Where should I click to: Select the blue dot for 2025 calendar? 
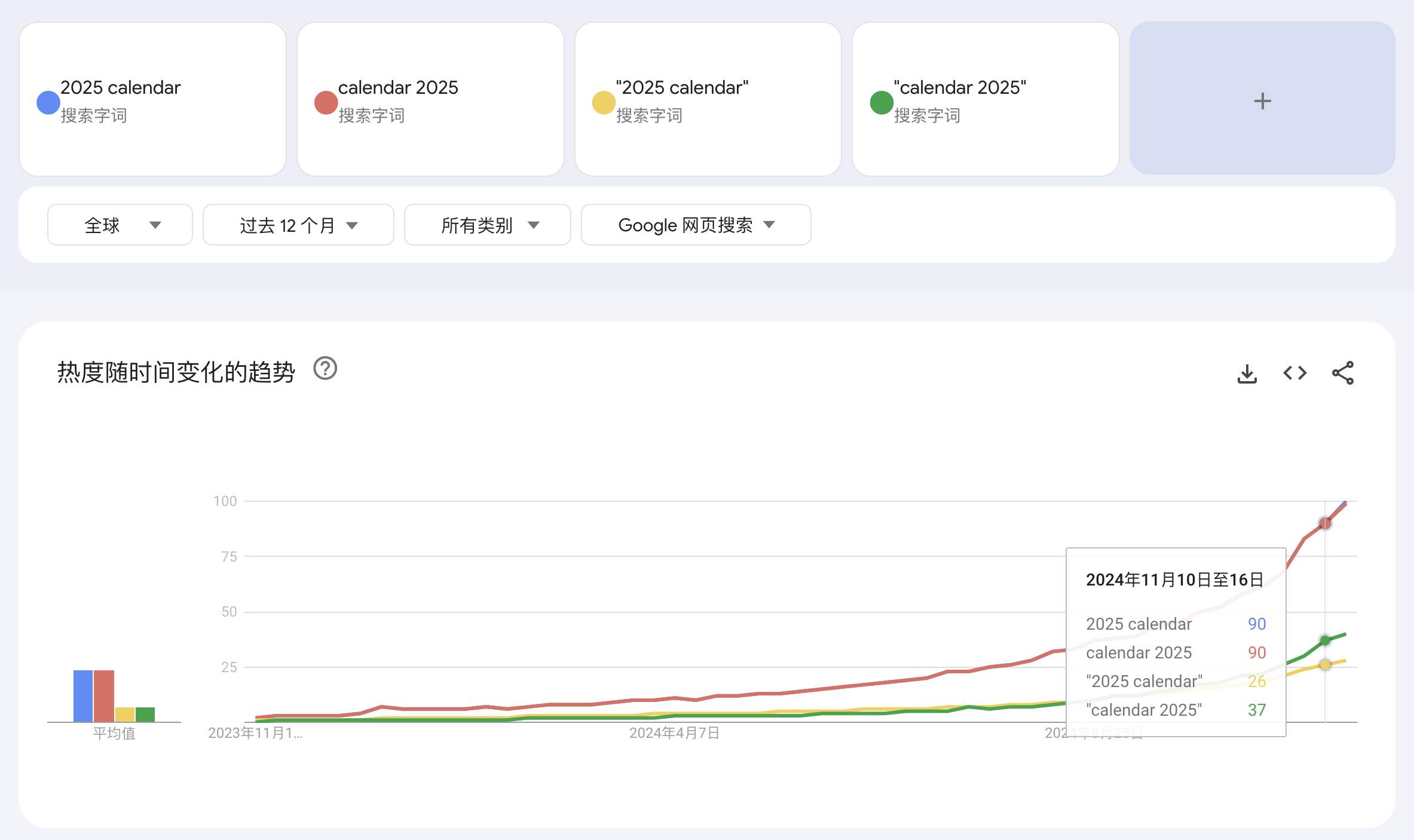point(48,102)
